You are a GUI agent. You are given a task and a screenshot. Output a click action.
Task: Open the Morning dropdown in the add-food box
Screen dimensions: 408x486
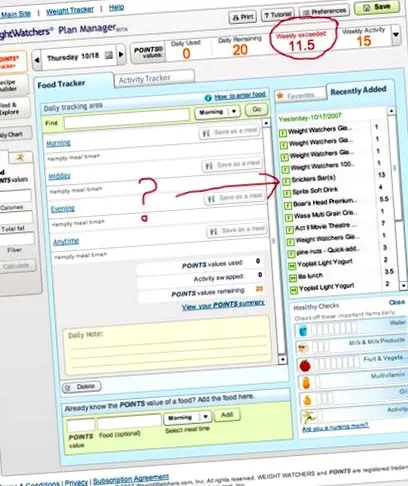pos(187,418)
